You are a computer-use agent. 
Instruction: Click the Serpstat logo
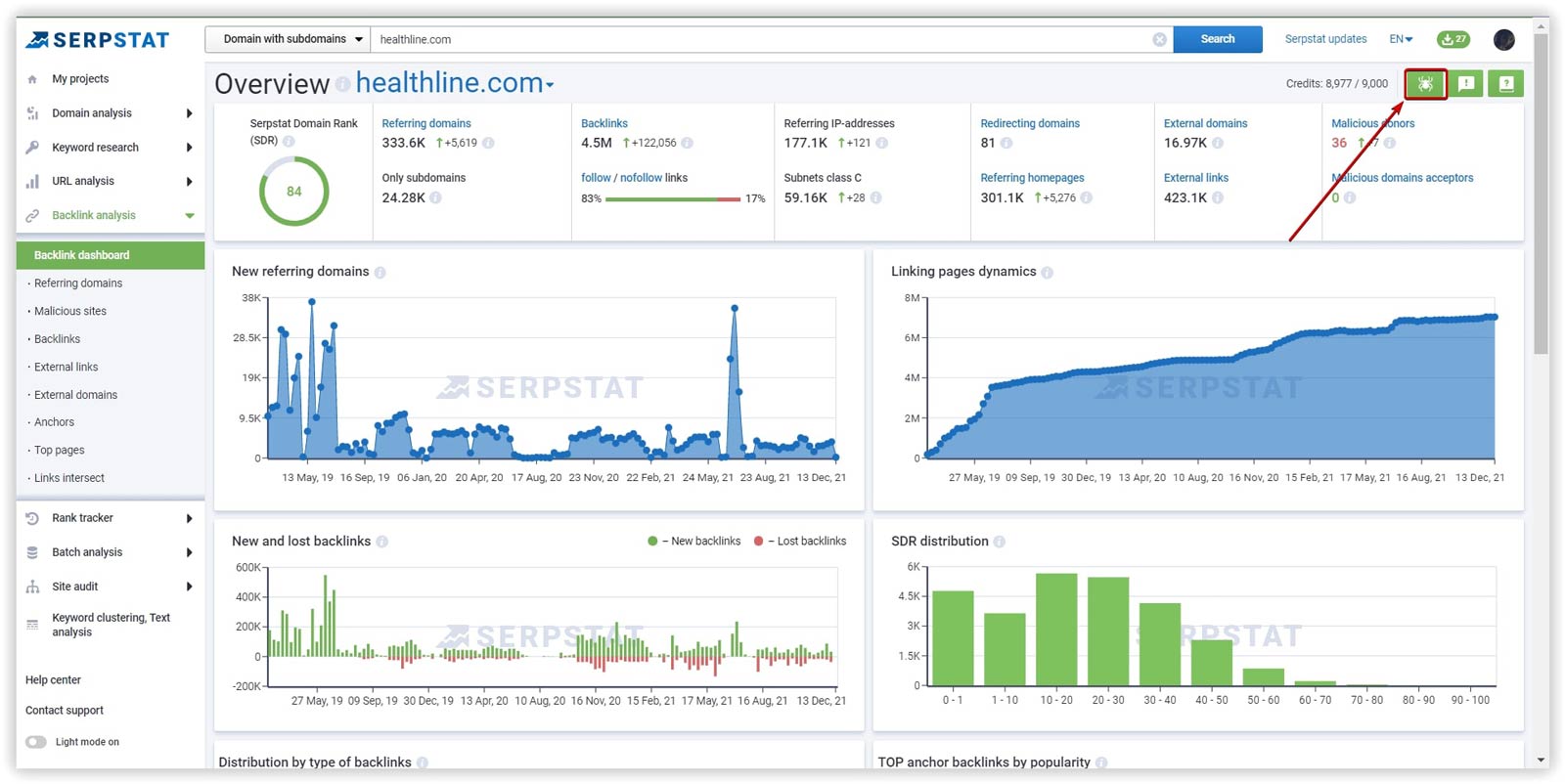[97, 40]
